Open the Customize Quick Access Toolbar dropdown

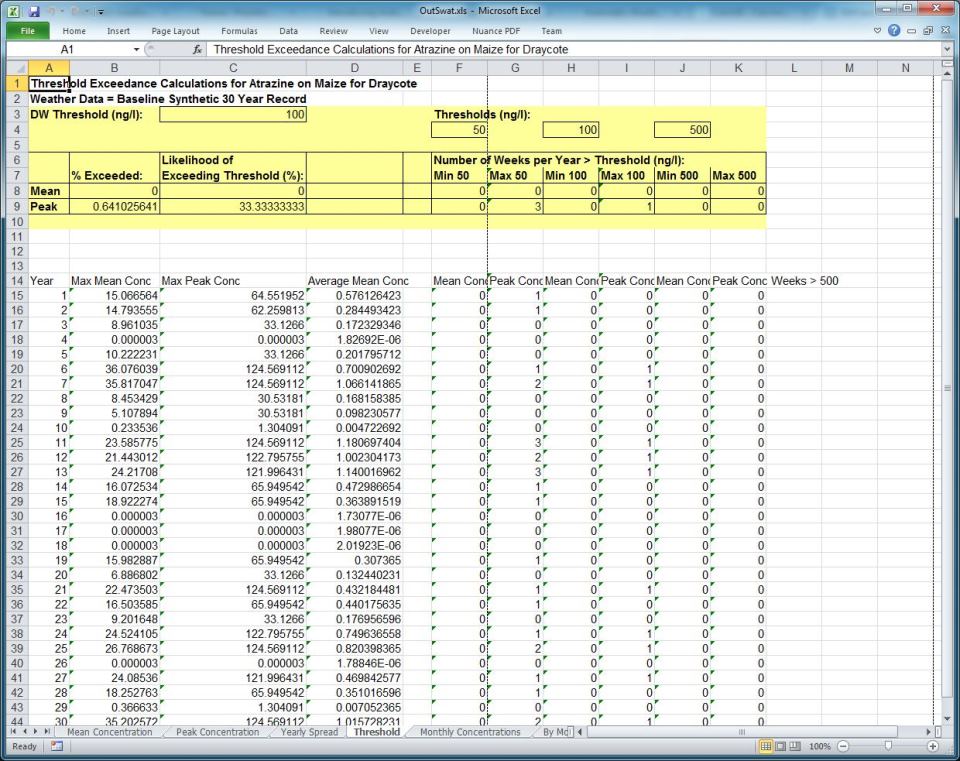(x=100, y=10)
